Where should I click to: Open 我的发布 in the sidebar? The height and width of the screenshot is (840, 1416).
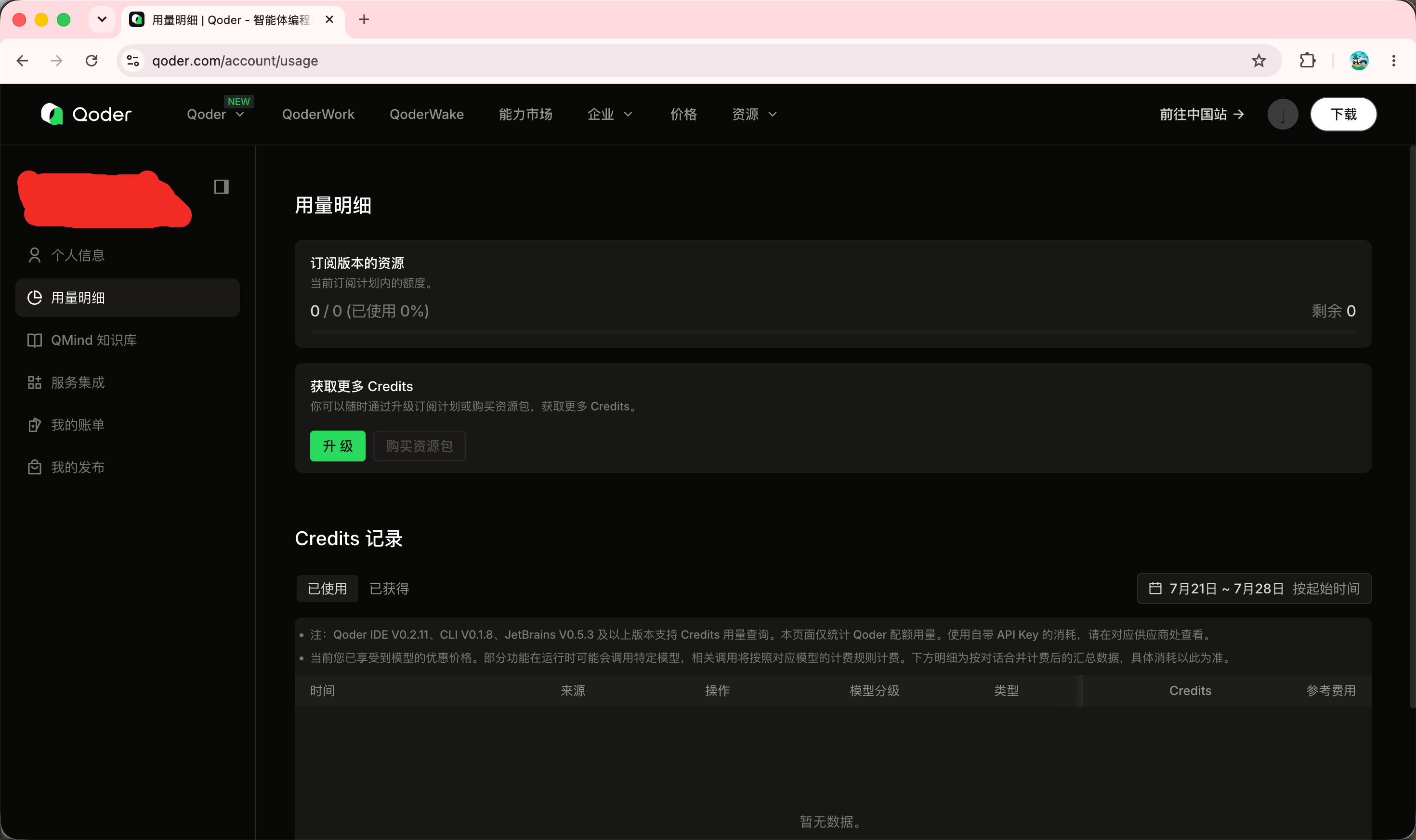coord(127,468)
